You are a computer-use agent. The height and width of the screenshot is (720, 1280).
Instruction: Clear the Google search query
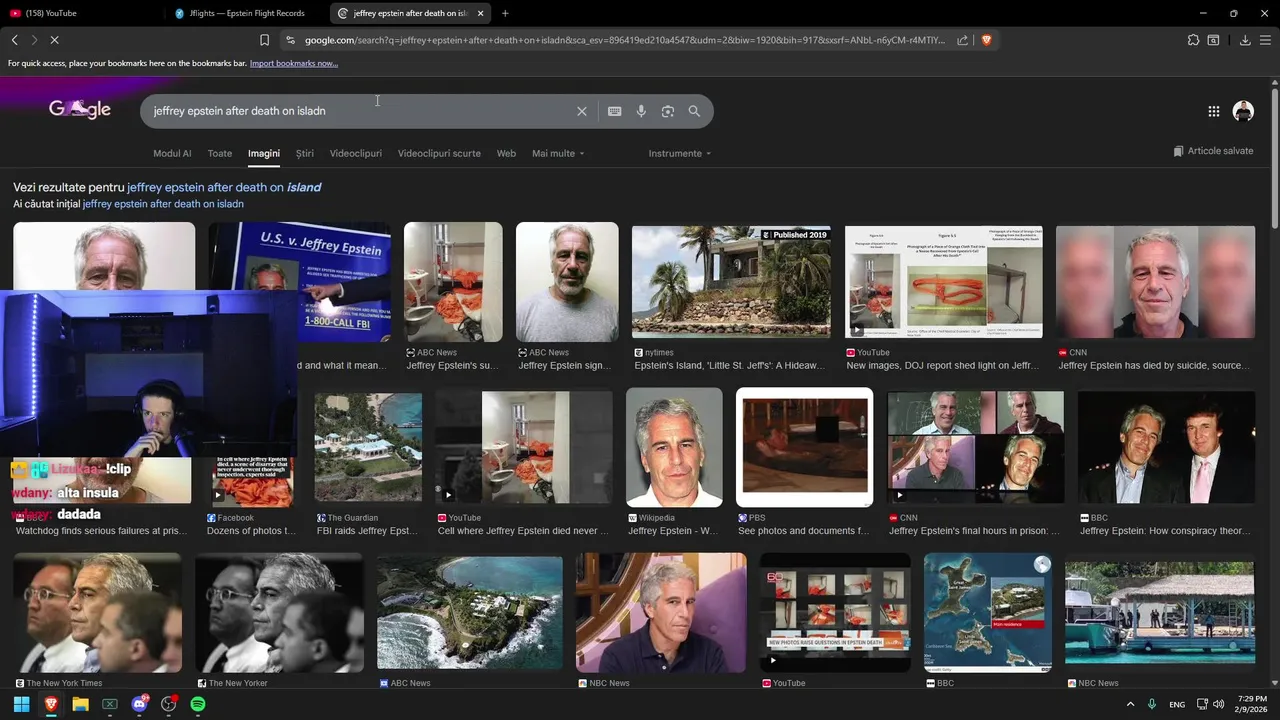[582, 111]
